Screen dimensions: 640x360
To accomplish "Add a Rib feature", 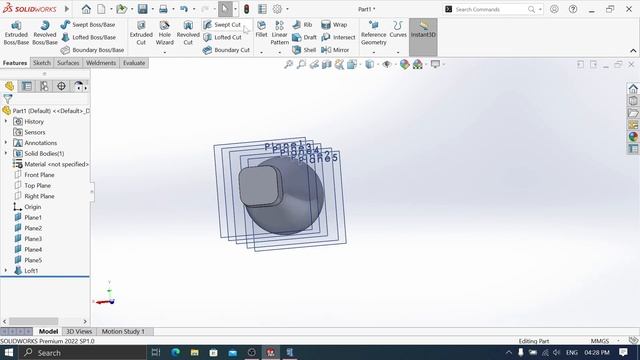I will [303, 24].
